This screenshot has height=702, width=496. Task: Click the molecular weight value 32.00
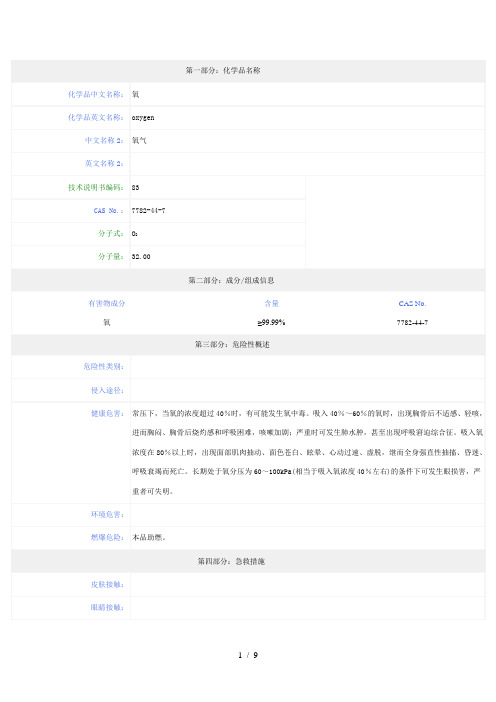coord(141,257)
